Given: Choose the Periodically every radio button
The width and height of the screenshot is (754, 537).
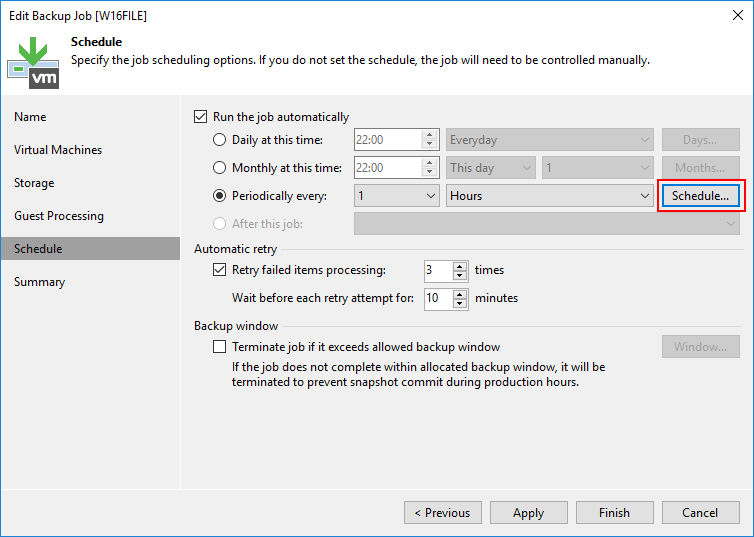Looking at the screenshot, I should (x=220, y=196).
